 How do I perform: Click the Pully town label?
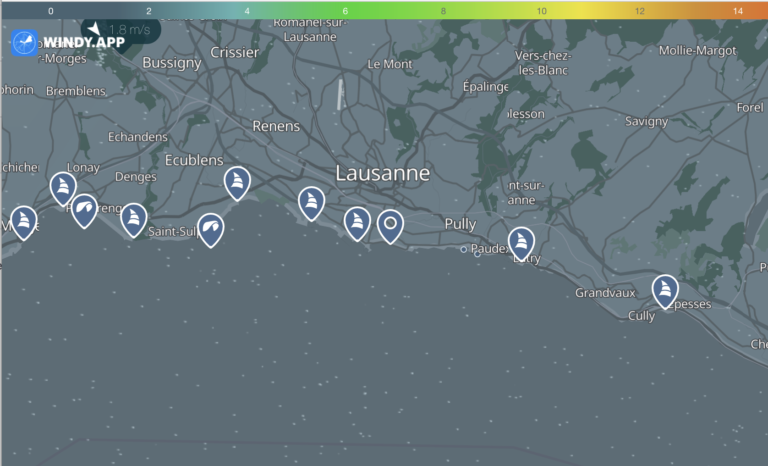[x=460, y=224]
